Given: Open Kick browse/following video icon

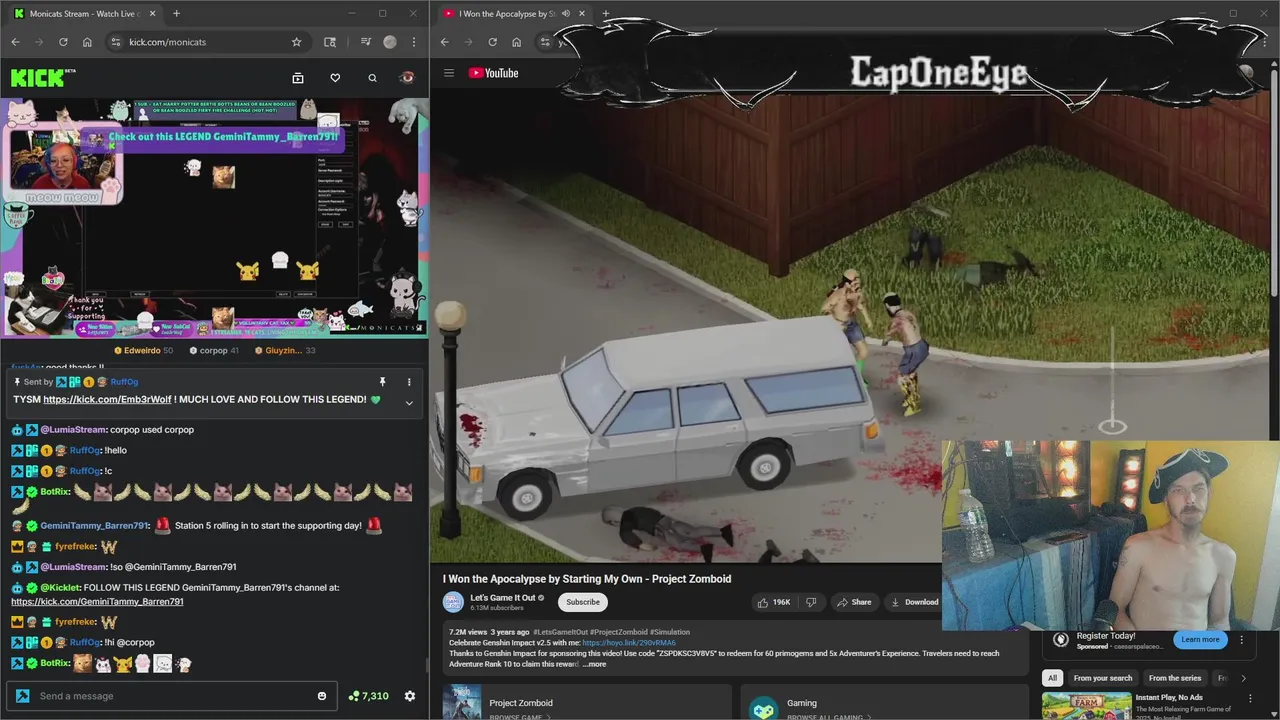Looking at the screenshot, I should click(x=297, y=78).
